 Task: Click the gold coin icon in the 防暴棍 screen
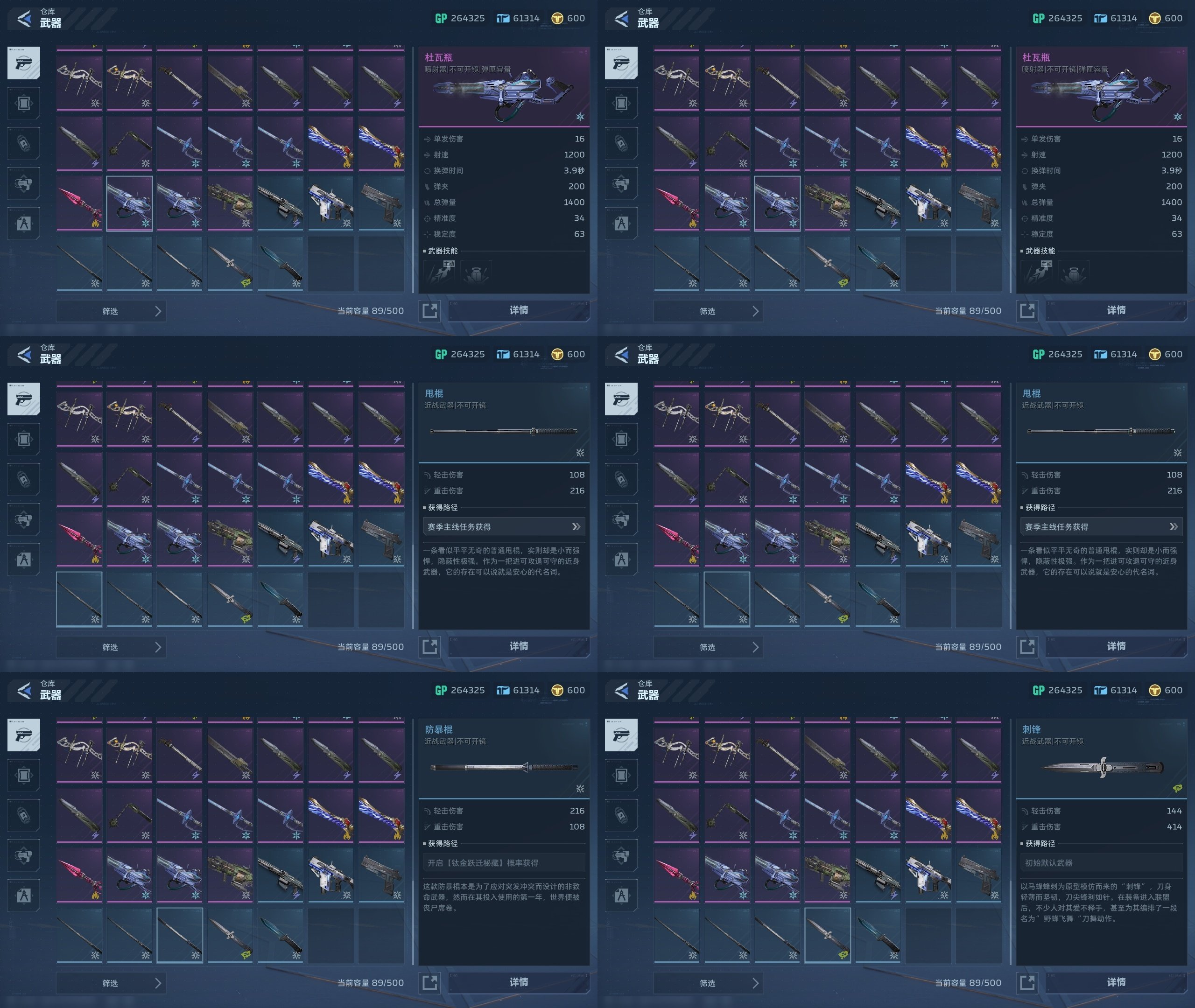557,690
